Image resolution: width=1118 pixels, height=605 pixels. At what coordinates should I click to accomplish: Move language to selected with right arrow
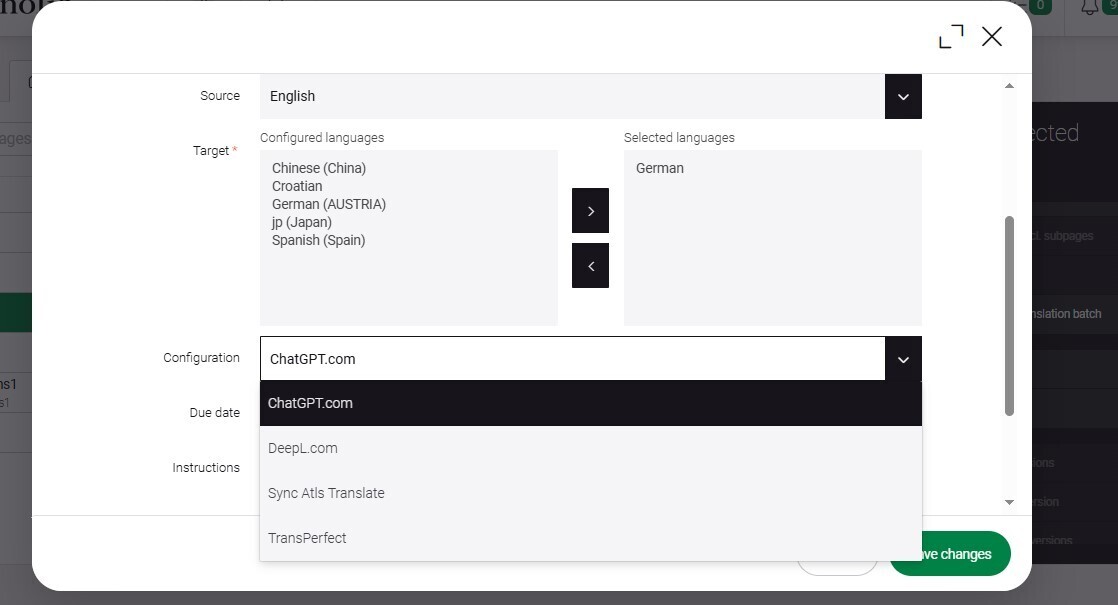(x=590, y=211)
